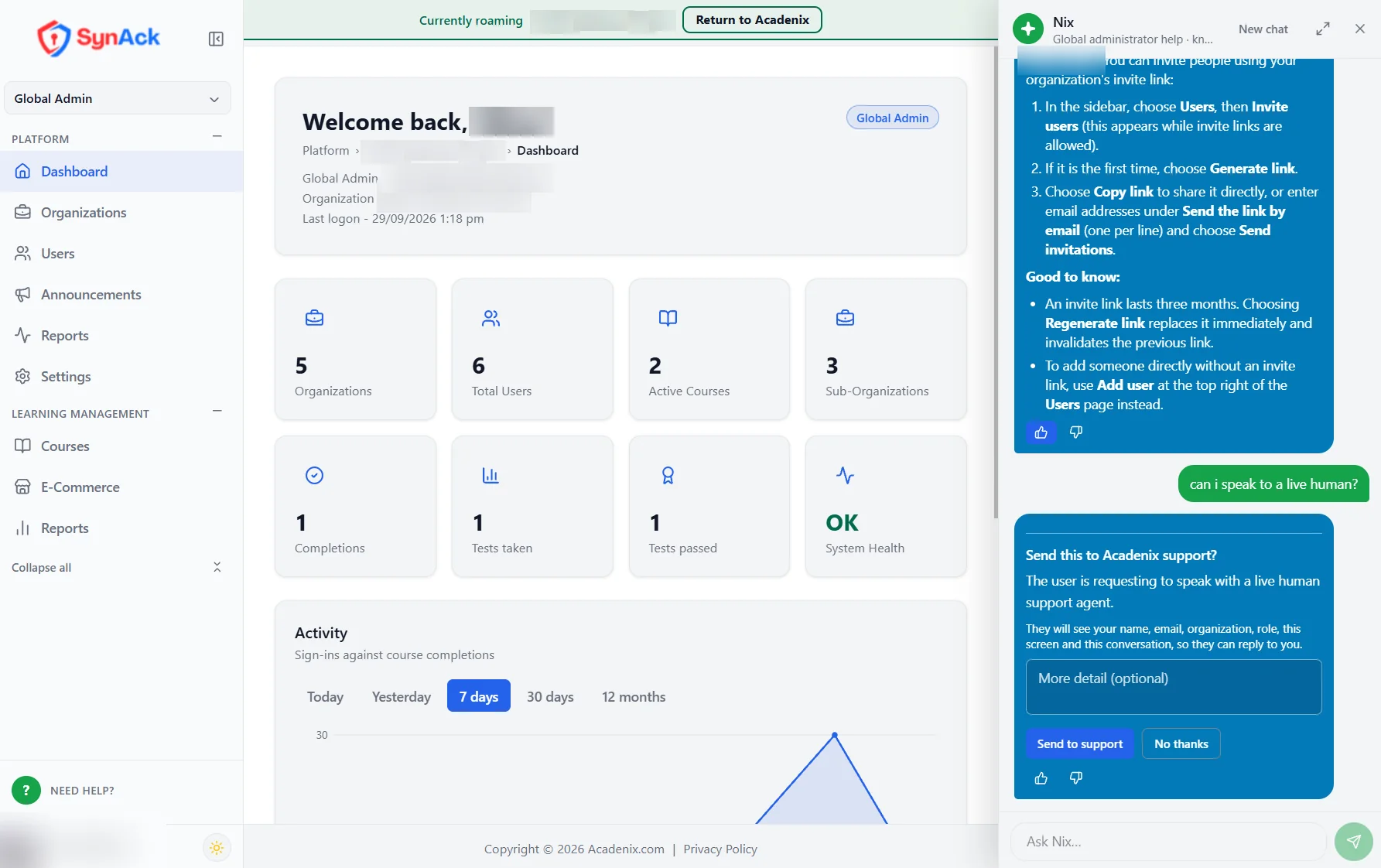Open the Organizations stat card icon

point(314,318)
